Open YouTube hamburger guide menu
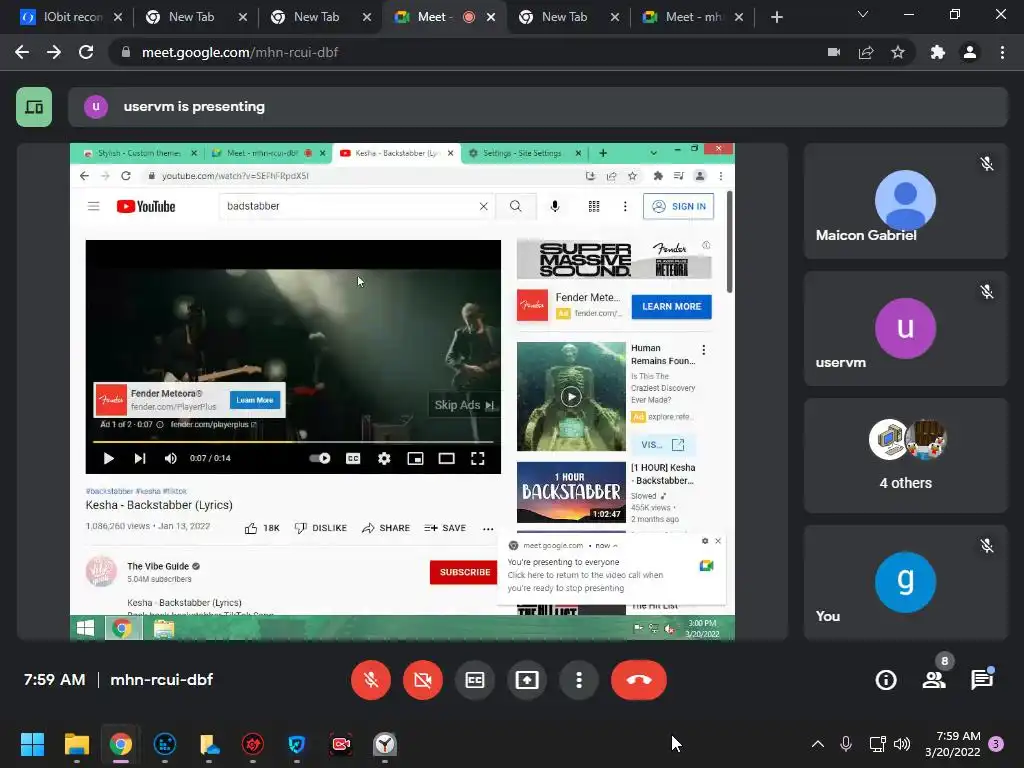The height and width of the screenshot is (768, 1024). tap(93, 206)
